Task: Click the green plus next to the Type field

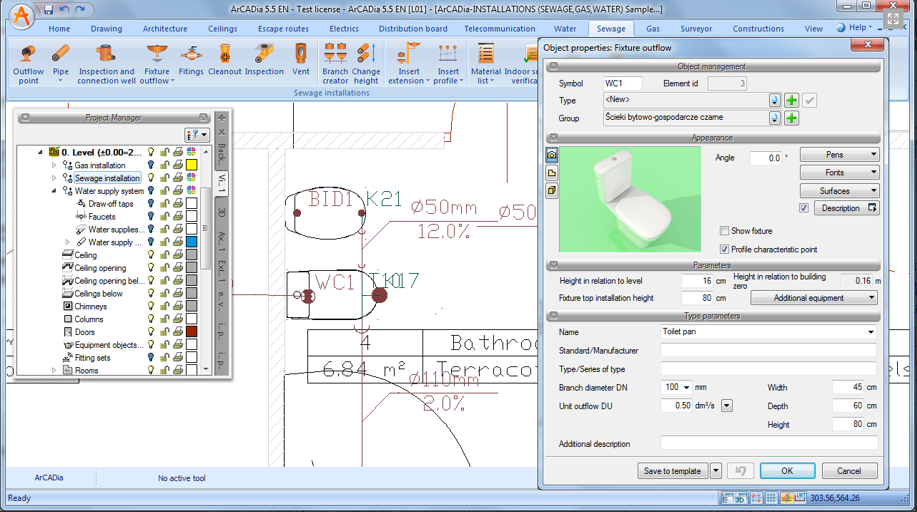Action: pyautogui.click(x=791, y=101)
